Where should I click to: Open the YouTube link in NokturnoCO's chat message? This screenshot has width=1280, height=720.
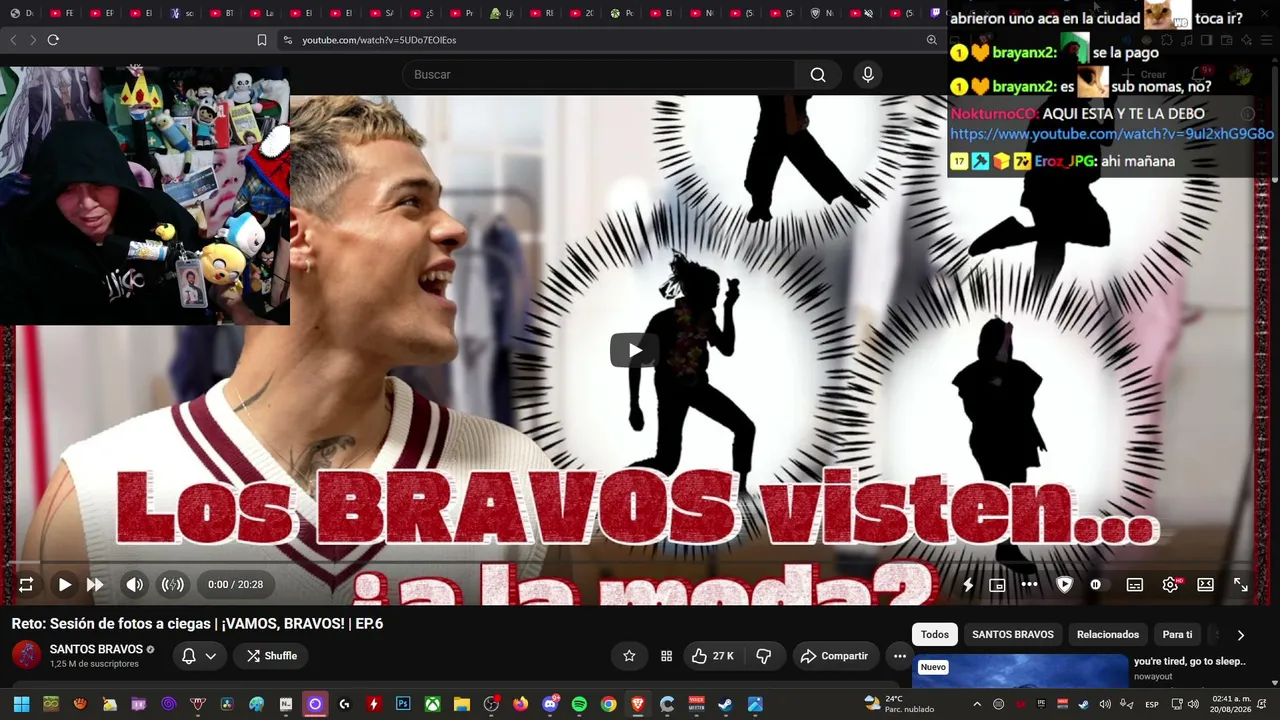(x=1111, y=134)
